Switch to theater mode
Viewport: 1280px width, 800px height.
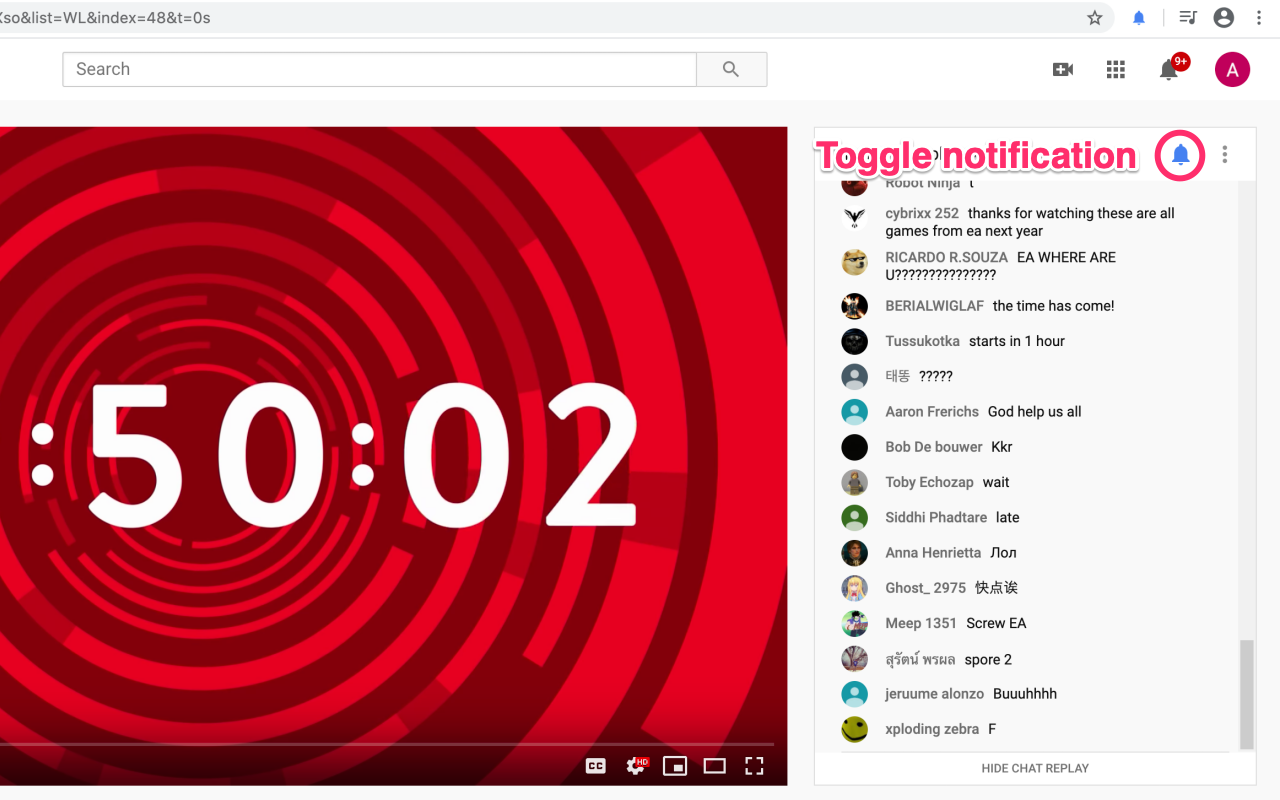click(x=714, y=766)
